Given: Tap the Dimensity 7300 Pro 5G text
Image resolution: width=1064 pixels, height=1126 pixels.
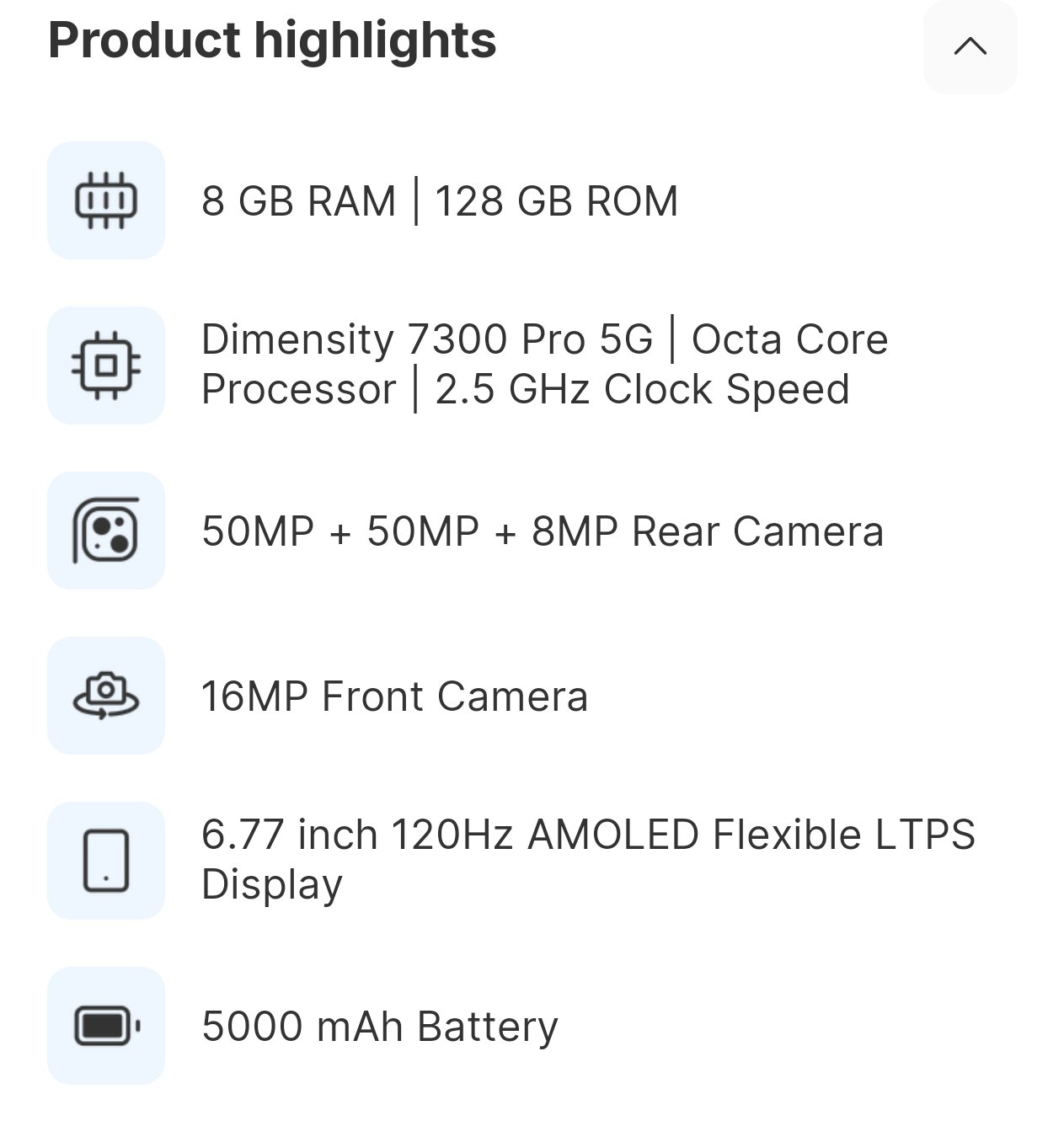Looking at the screenshot, I should pyautogui.click(x=427, y=339).
